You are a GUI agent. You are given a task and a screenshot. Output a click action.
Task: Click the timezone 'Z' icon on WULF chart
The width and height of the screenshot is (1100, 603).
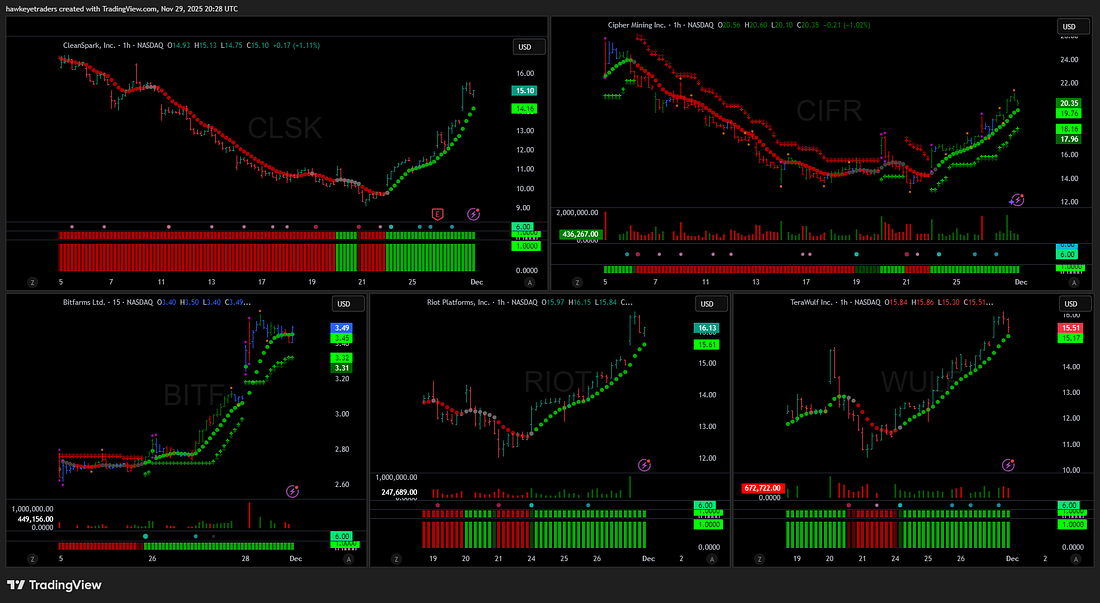point(760,559)
